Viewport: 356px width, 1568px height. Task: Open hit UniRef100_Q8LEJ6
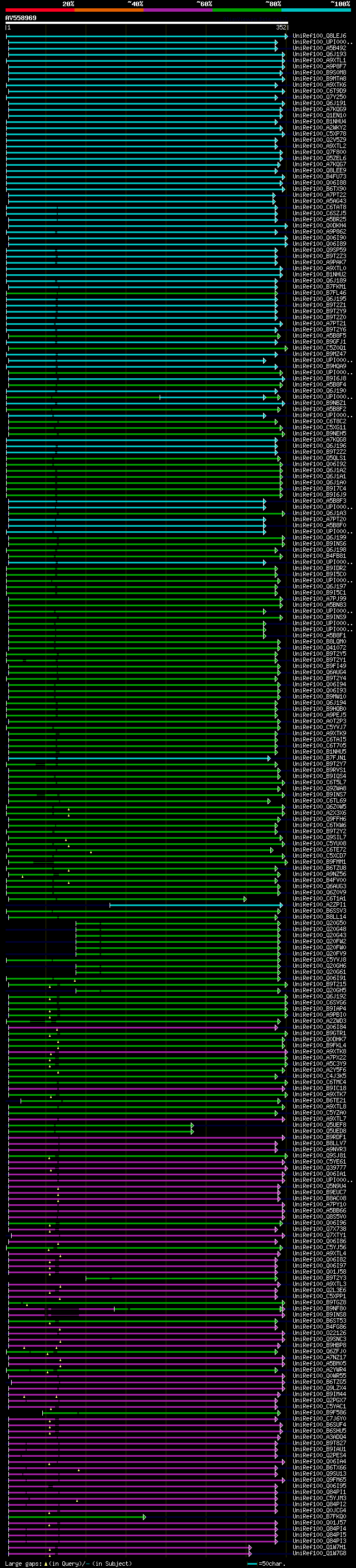319,36
